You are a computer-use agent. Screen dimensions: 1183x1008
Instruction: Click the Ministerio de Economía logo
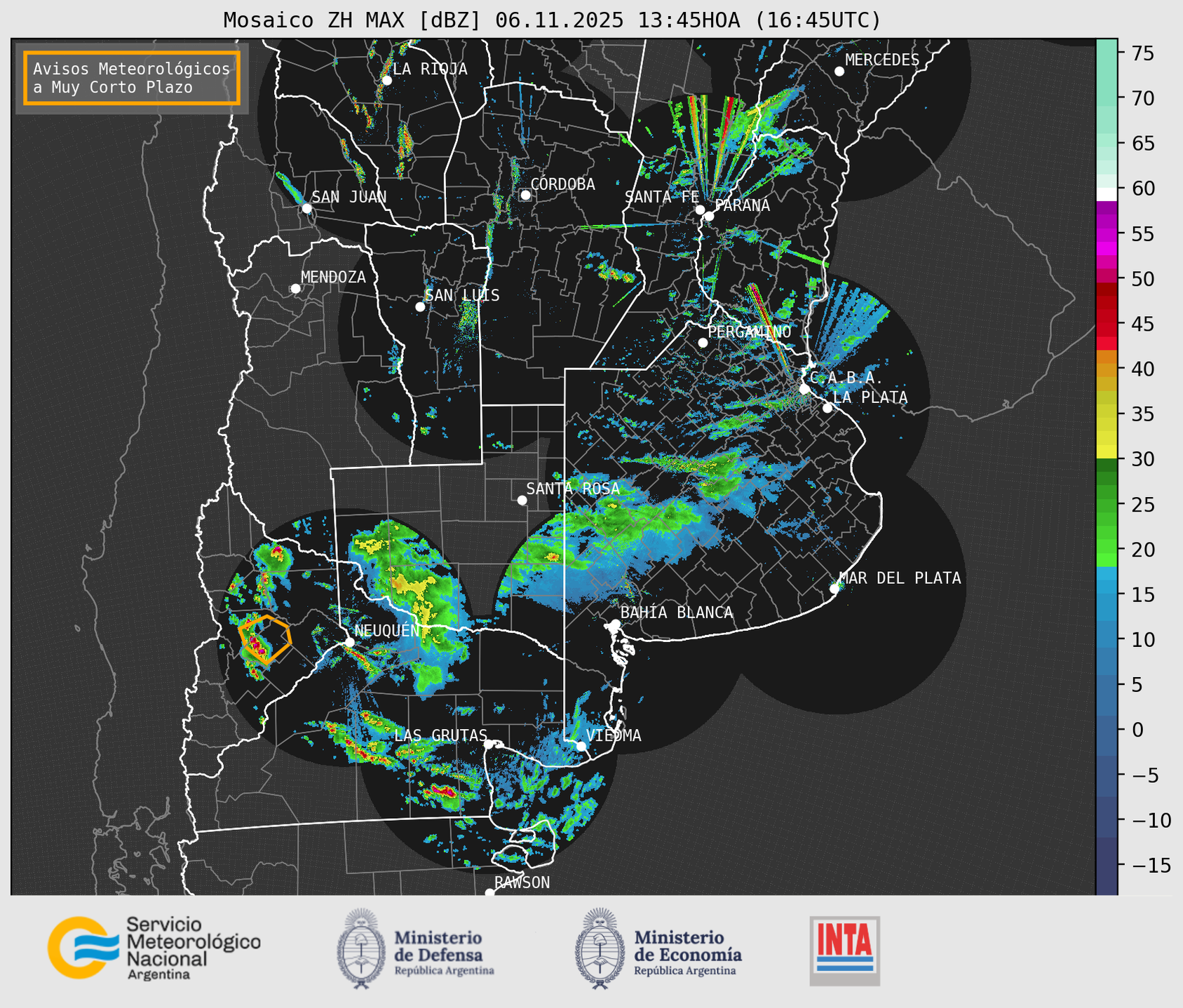[658, 948]
